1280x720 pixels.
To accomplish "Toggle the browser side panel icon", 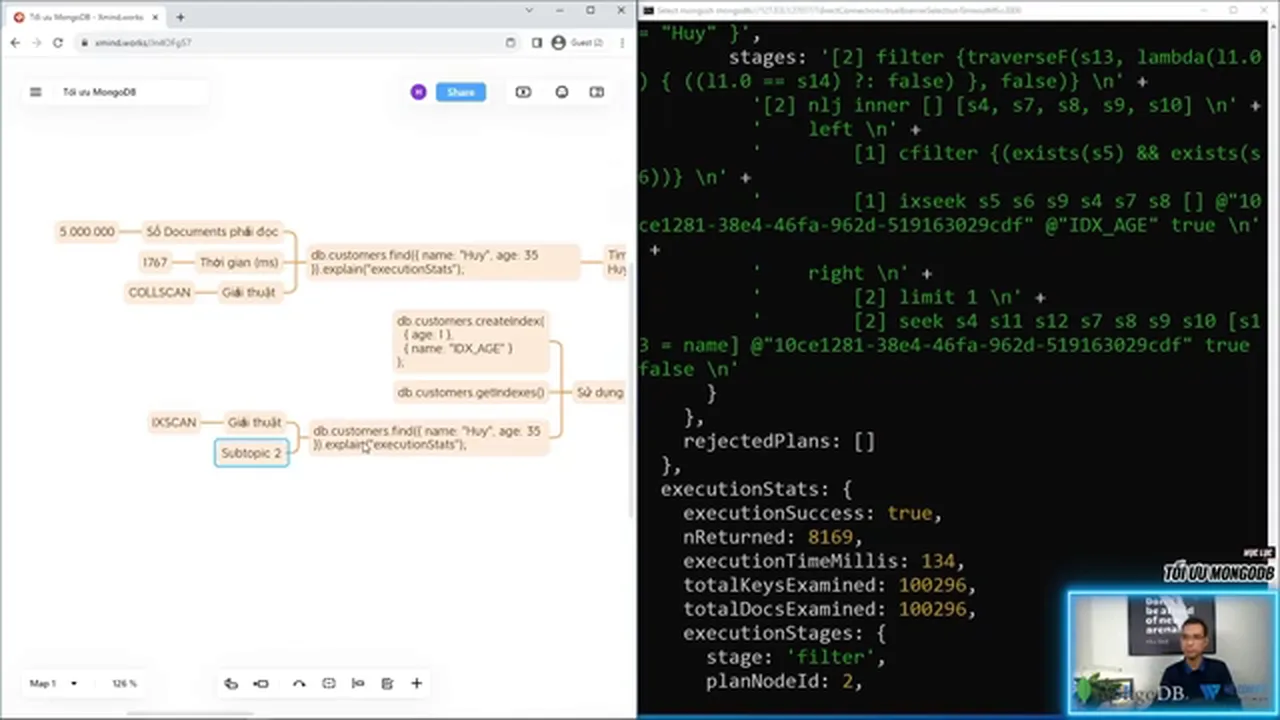I will (537, 43).
